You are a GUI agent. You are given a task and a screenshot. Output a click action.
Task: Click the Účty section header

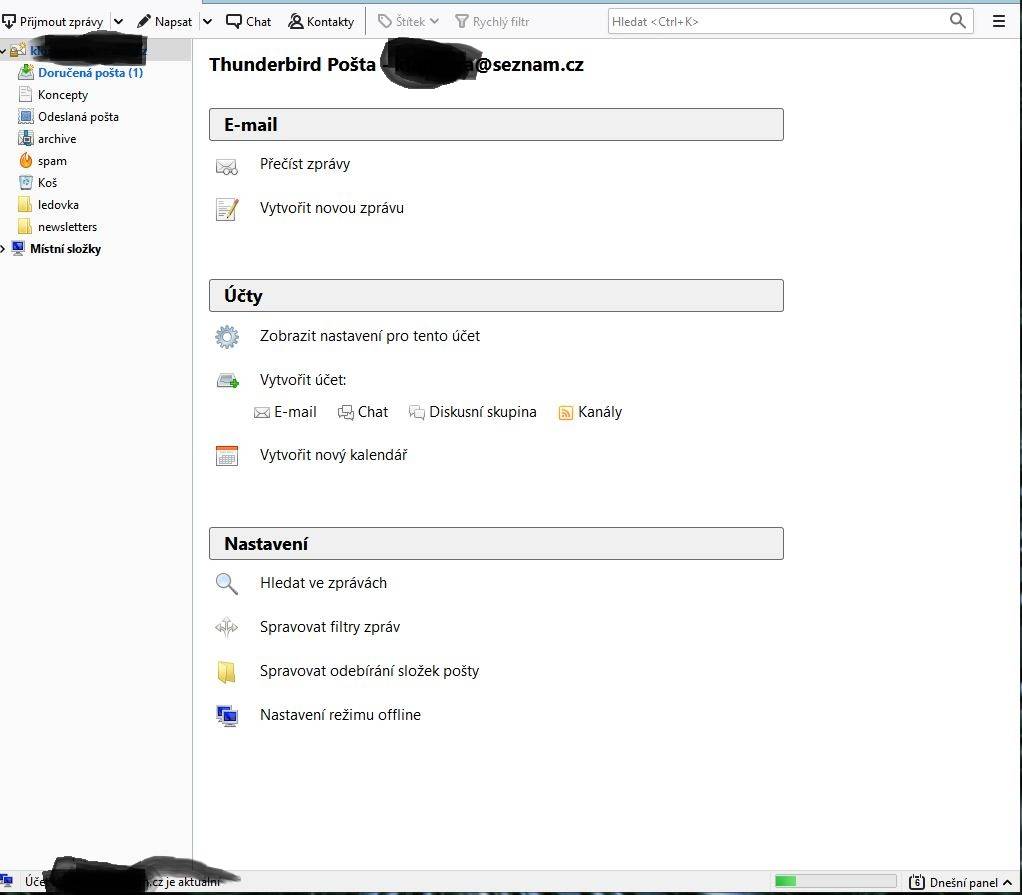tap(496, 295)
